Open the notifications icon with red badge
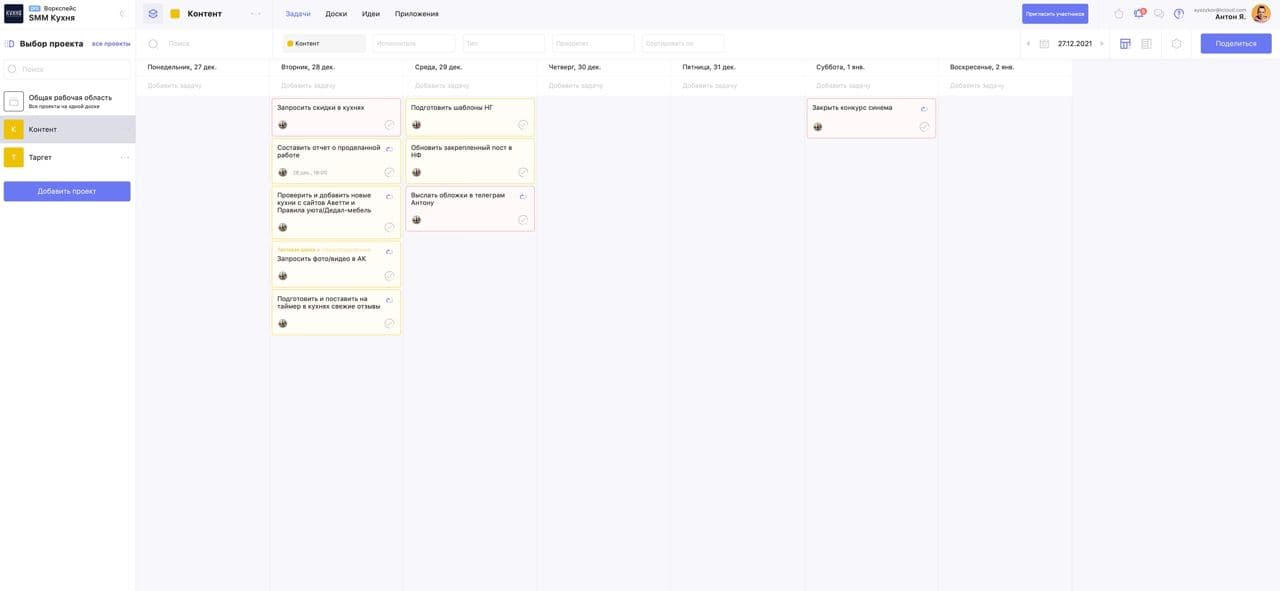The width and height of the screenshot is (1280, 591). pos(1139,14)
